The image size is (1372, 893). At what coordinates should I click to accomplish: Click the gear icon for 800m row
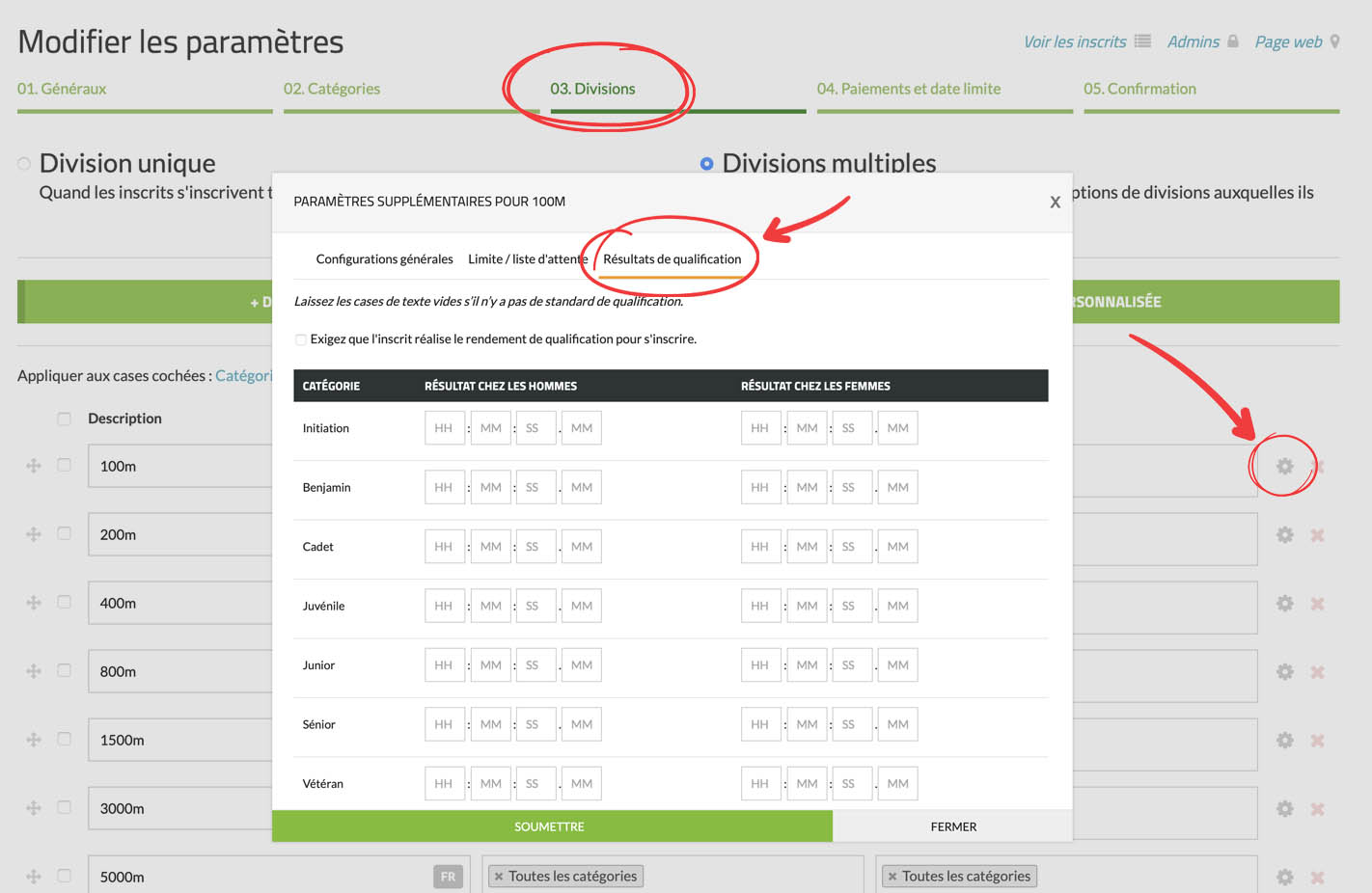pos(1284,671)
